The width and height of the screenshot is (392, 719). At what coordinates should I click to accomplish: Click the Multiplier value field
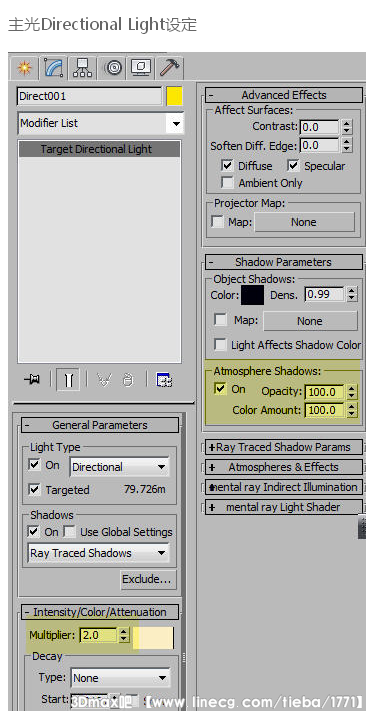[99, 635]
